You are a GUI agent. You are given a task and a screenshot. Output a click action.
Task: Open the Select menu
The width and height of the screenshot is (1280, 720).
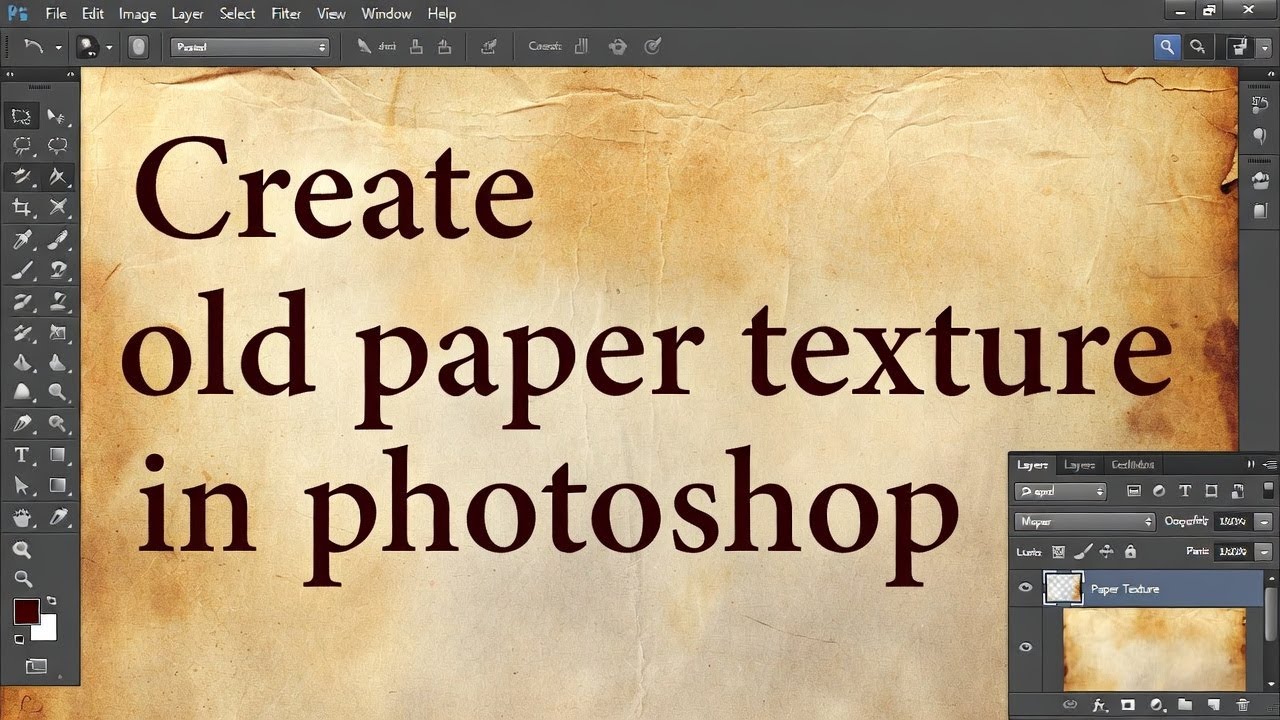coord(238,14)
